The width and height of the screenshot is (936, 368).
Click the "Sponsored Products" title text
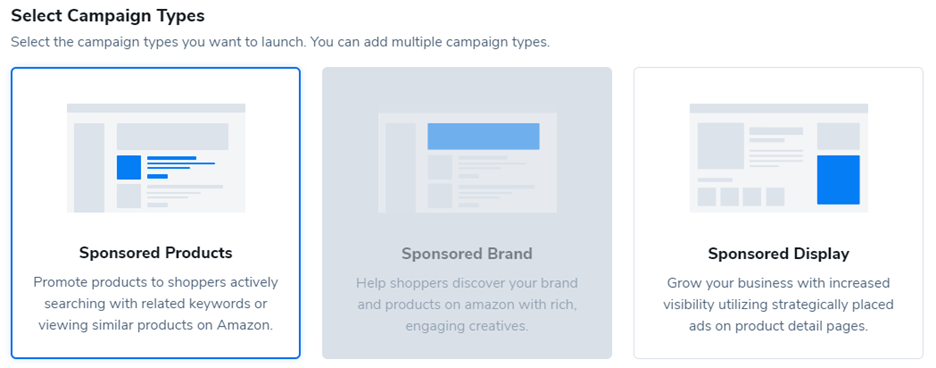point(156,253)
